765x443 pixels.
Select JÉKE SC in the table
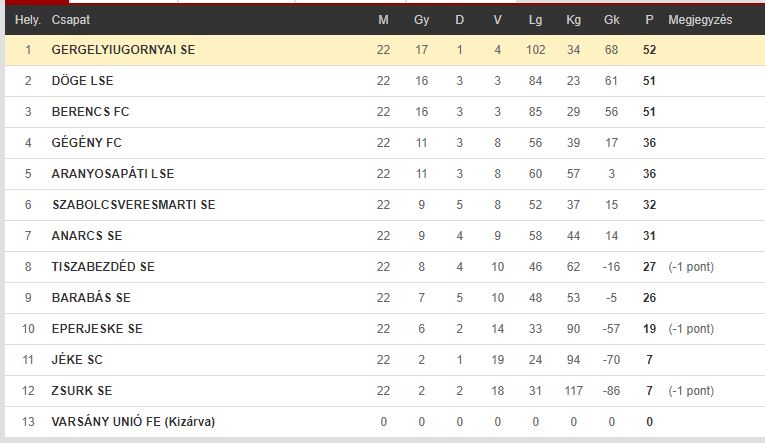[x=77, y=360]
